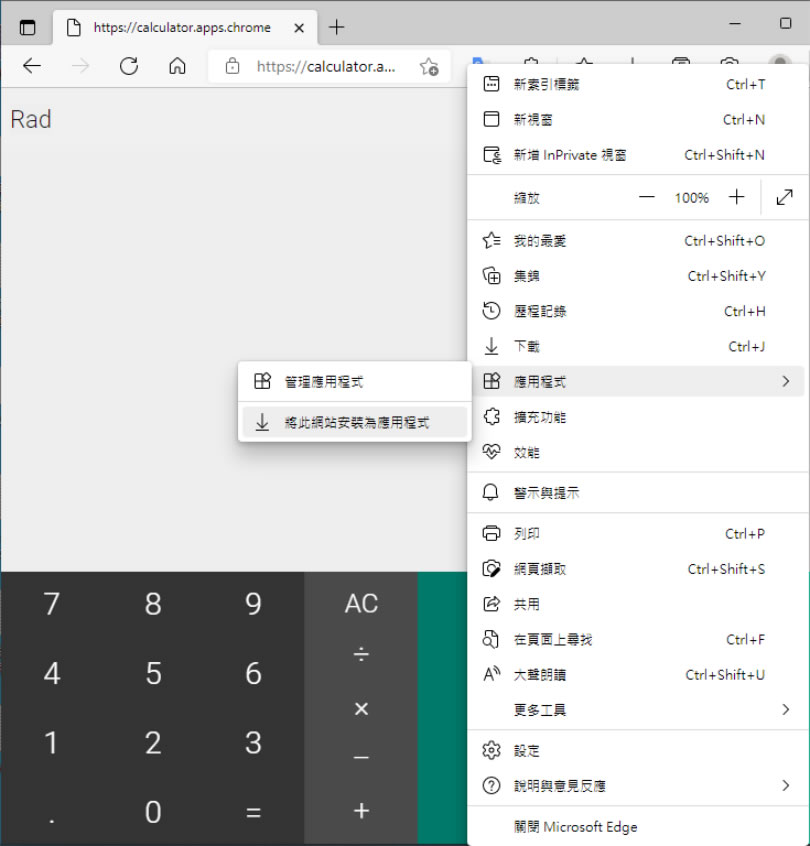Close the calculator.apps.chrome tab
Image resolution: width=810 pixels, height=846 pixels.
click(x=298, y=28)
